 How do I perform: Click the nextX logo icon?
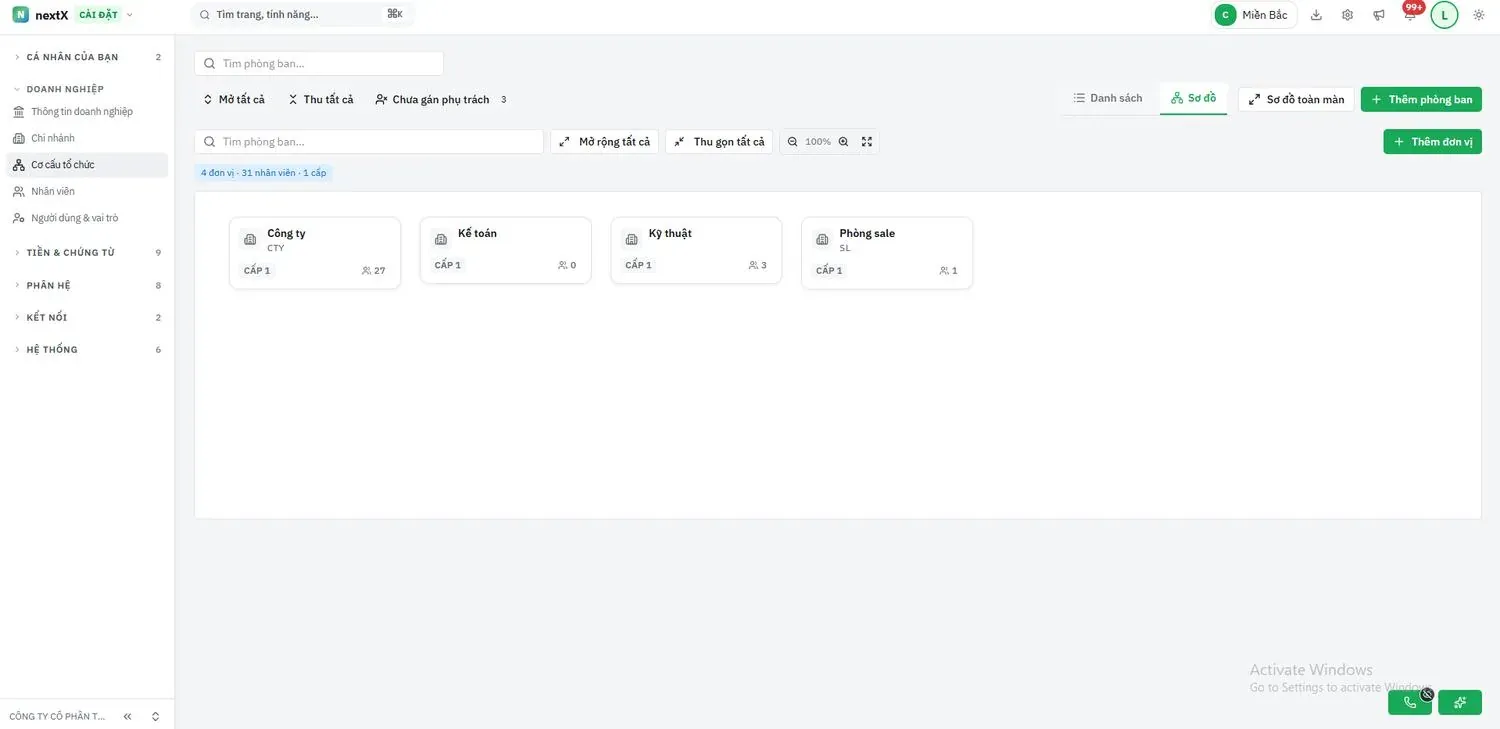pyautogui.click(x=20, y=15)
